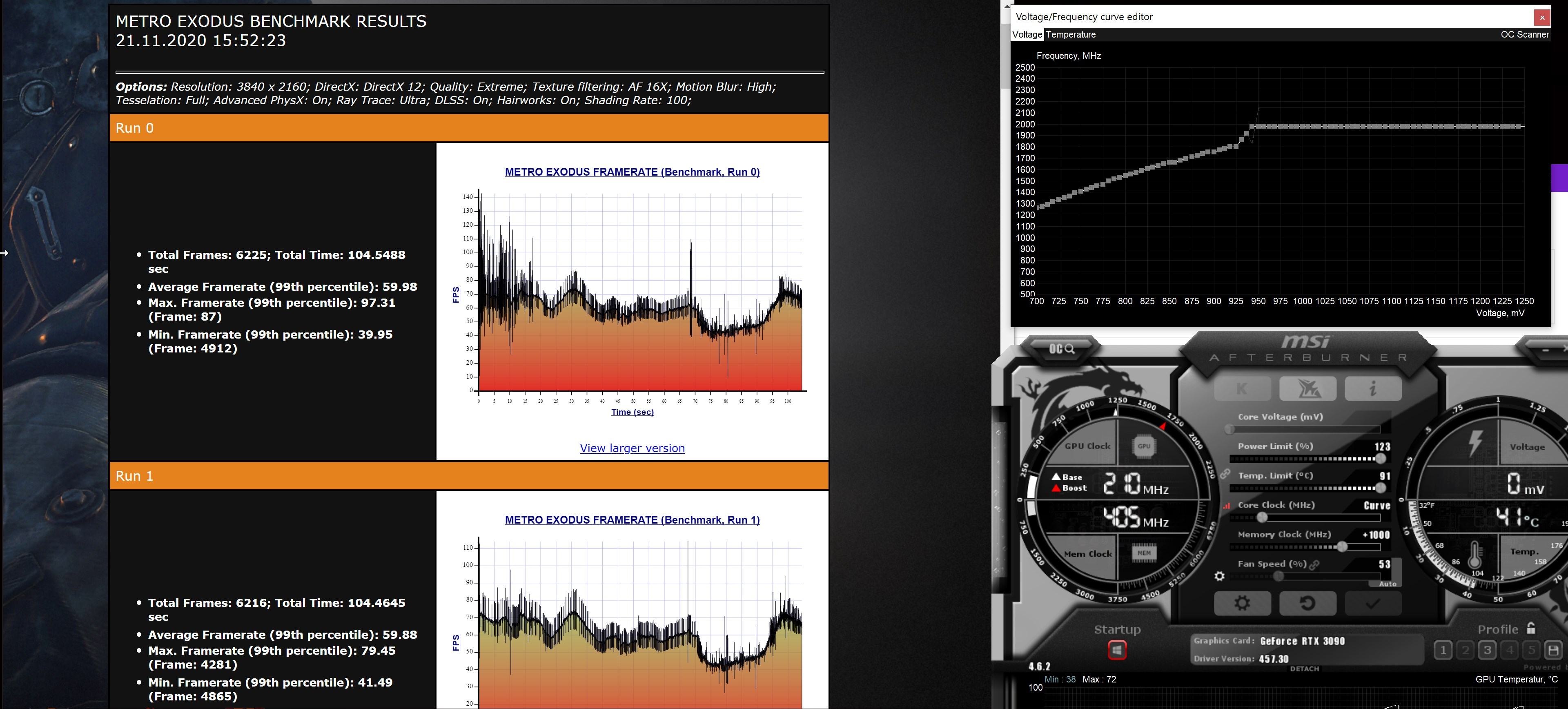This screenshot has width=1568, height=709.
Task: Click the Memory Clock slider handle
Action: [x=1341, y=547]
